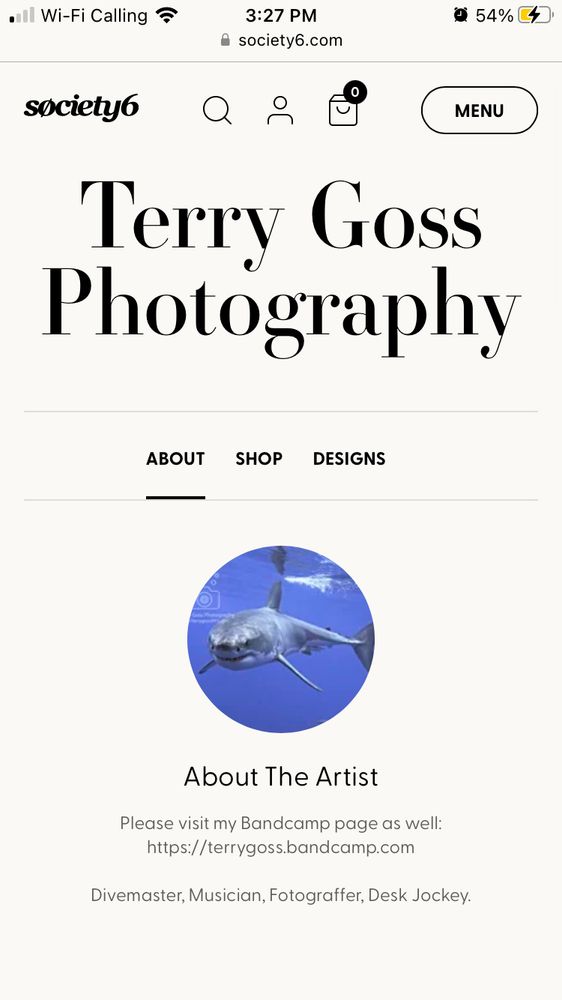The image size is (562, 1000).
Task: Tap the lock icon beside society6.com
Action: (x=225, y=40)
